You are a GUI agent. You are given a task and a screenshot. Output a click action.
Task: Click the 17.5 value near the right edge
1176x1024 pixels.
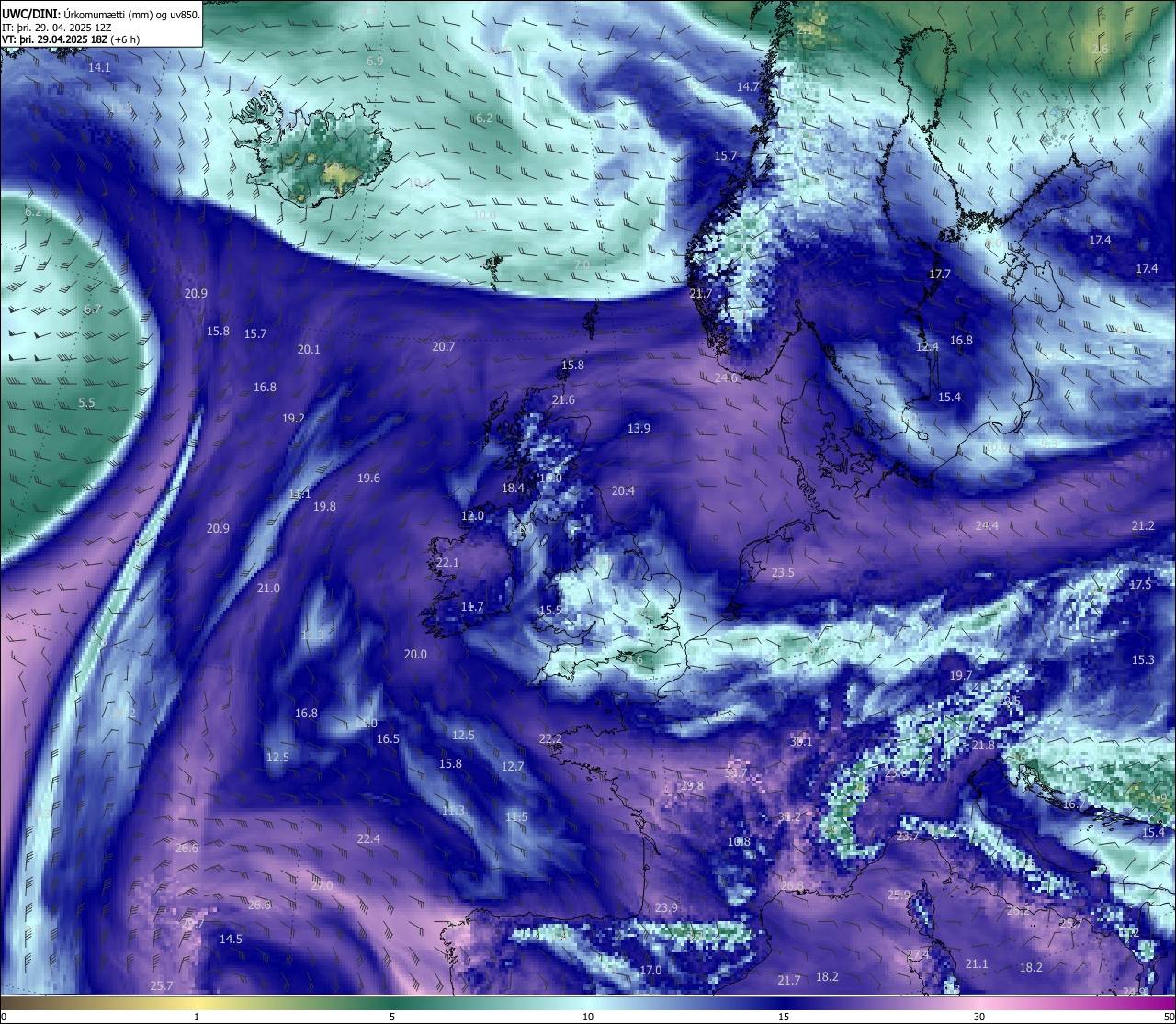(x=1140, y=584)
